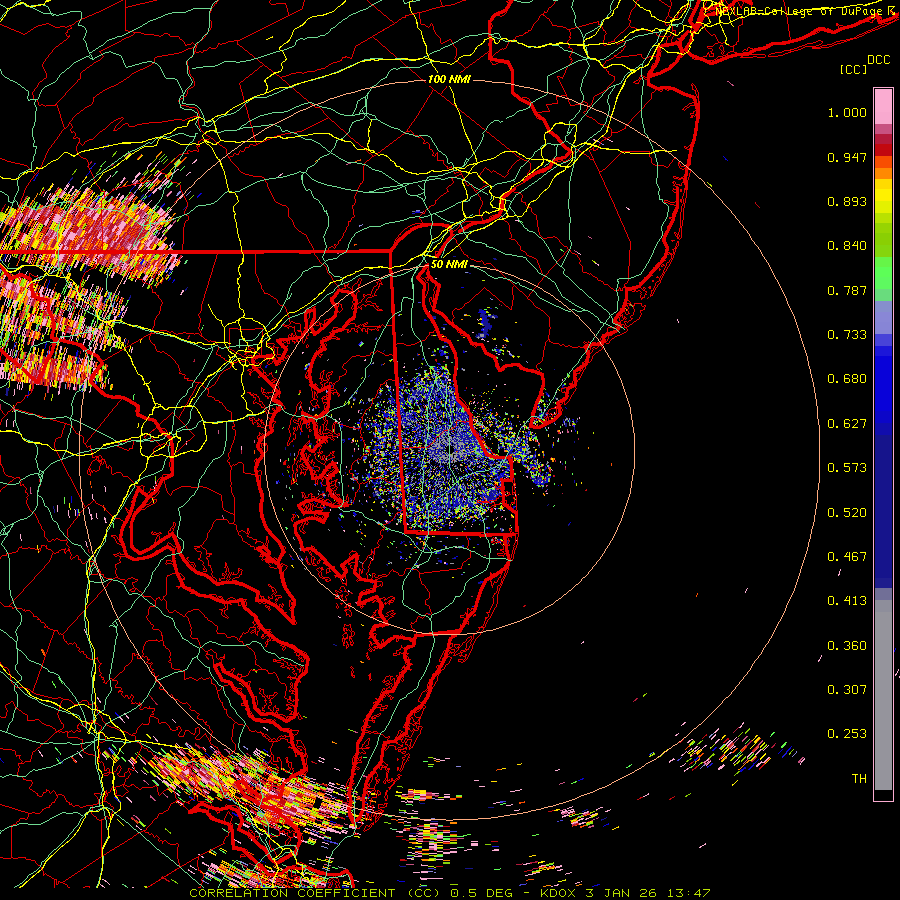Click the 0.307 color scale value
900x900 pixels.
point(847,690)
